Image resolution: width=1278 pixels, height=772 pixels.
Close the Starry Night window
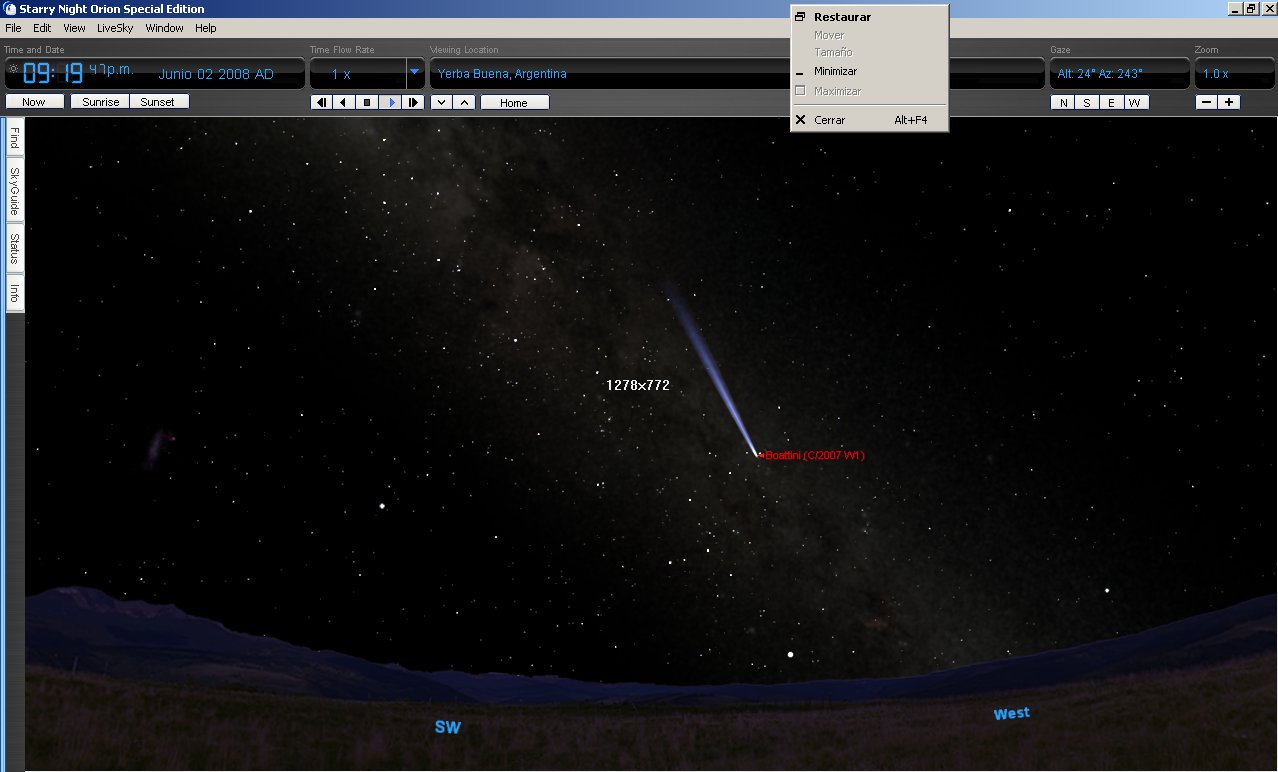(1267, 8)
